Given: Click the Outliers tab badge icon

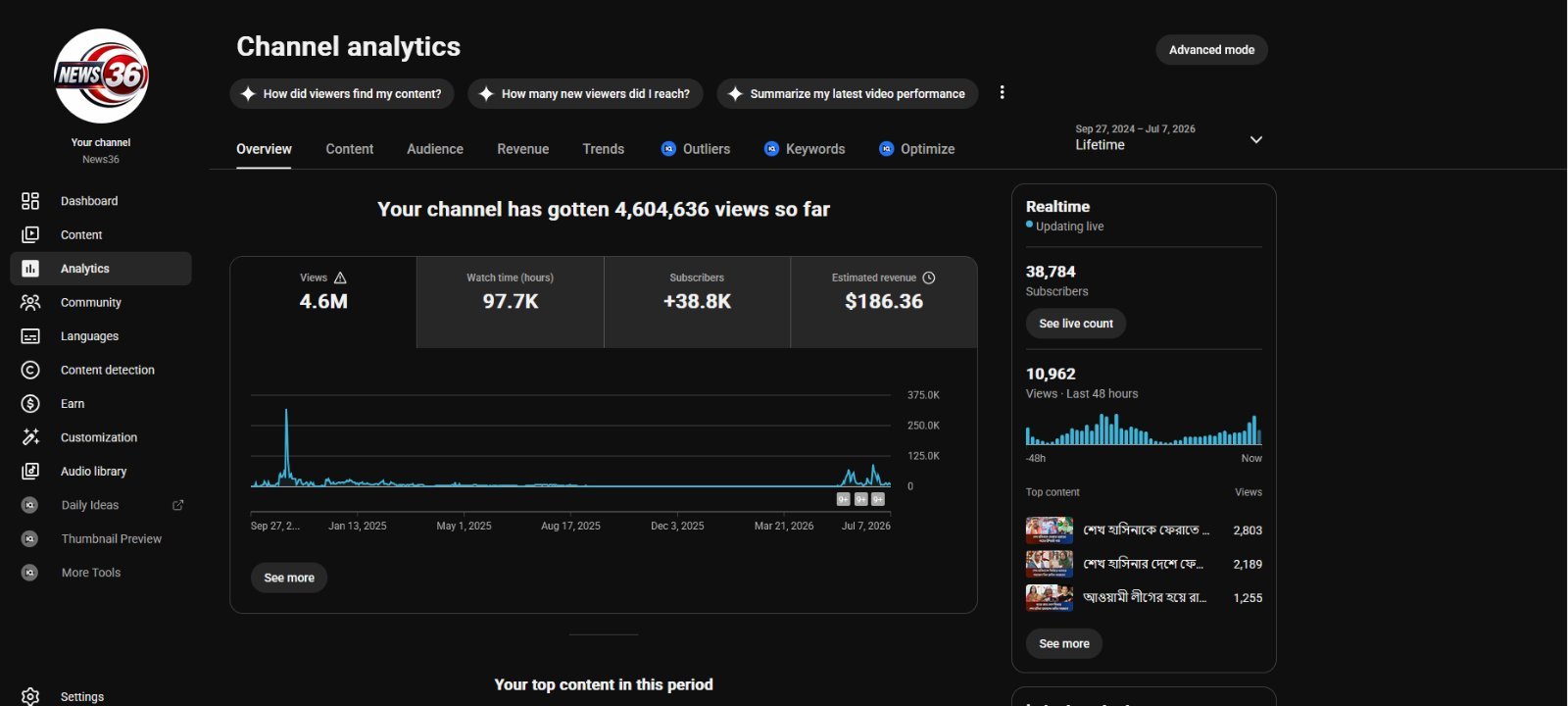Looking at the screenshot, I should click(x=668, y=149).
